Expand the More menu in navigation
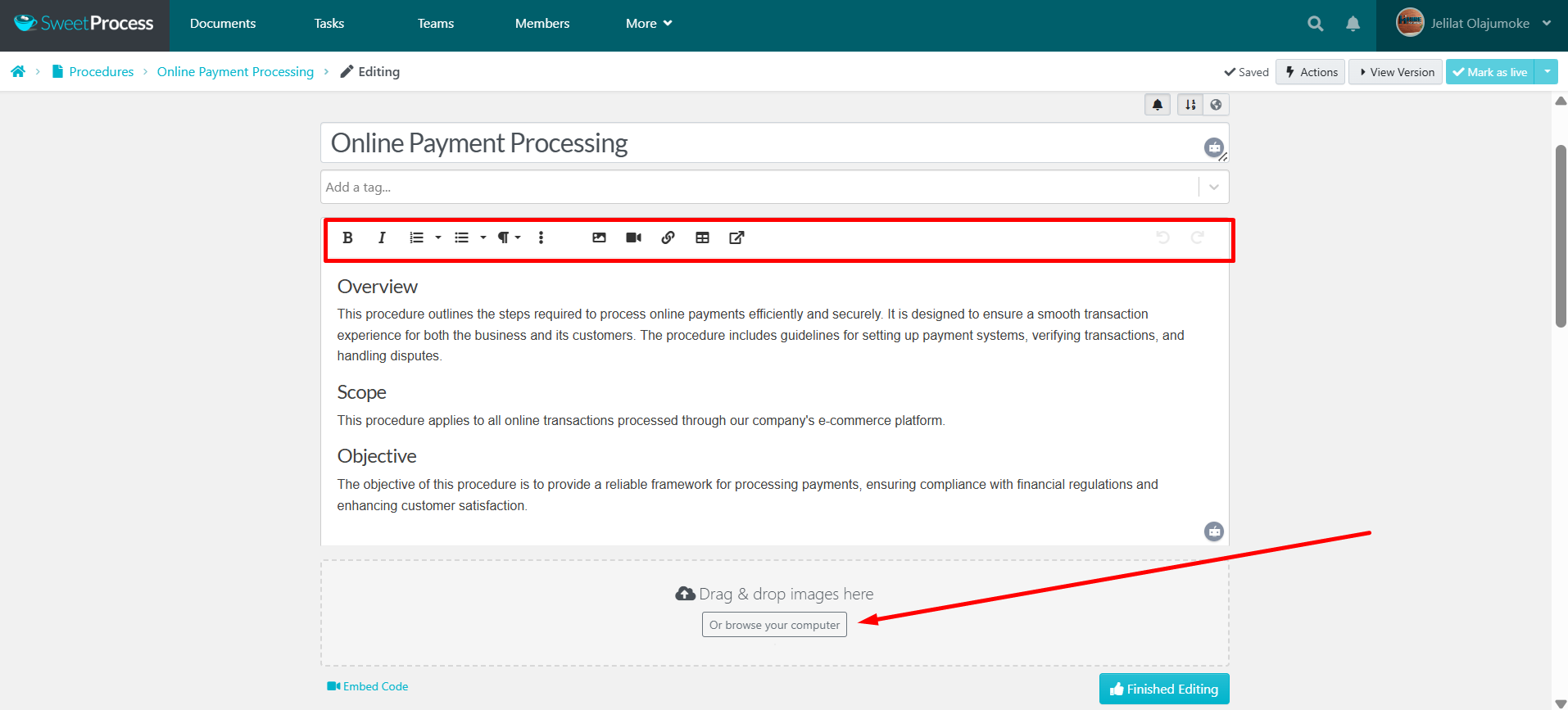The height and width of the screenshot is (710, 1568). tap(649, 24)
